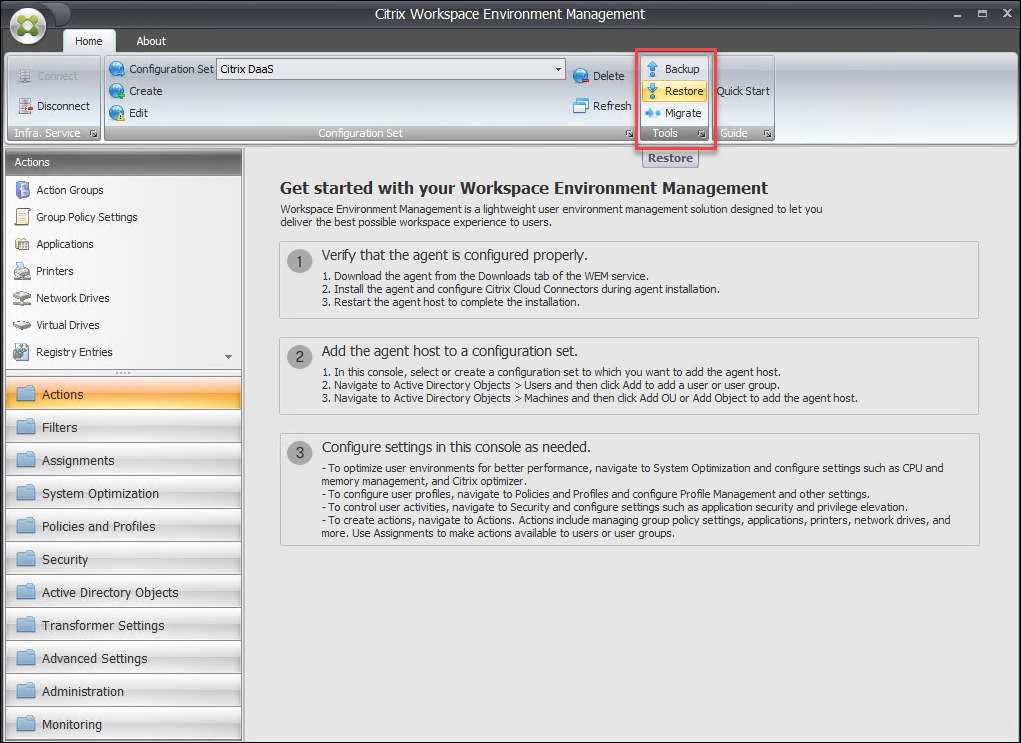The image size is (1021, 743).
Task: Click the Virtual Drives icon
Action: pyautogui.click(x=22, y=325)
